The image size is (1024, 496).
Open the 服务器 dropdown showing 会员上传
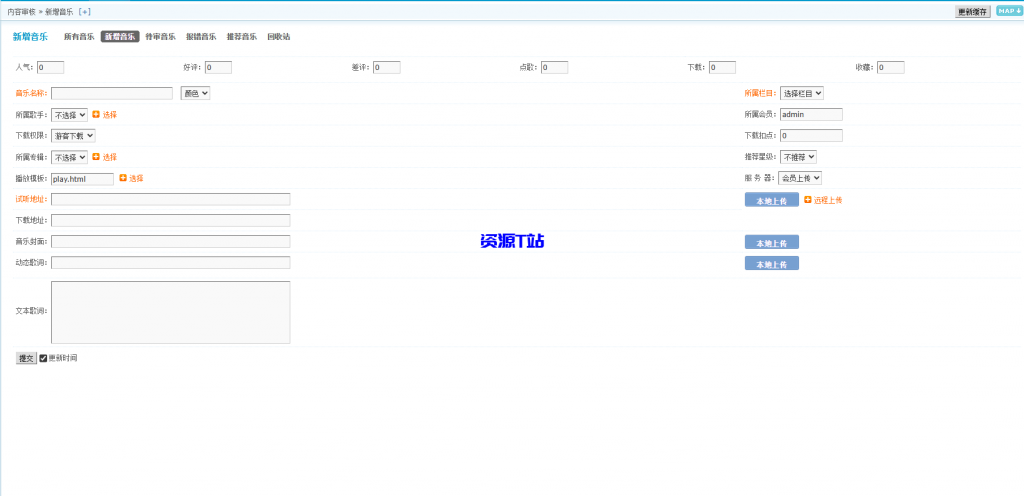[x=800, y=178]
